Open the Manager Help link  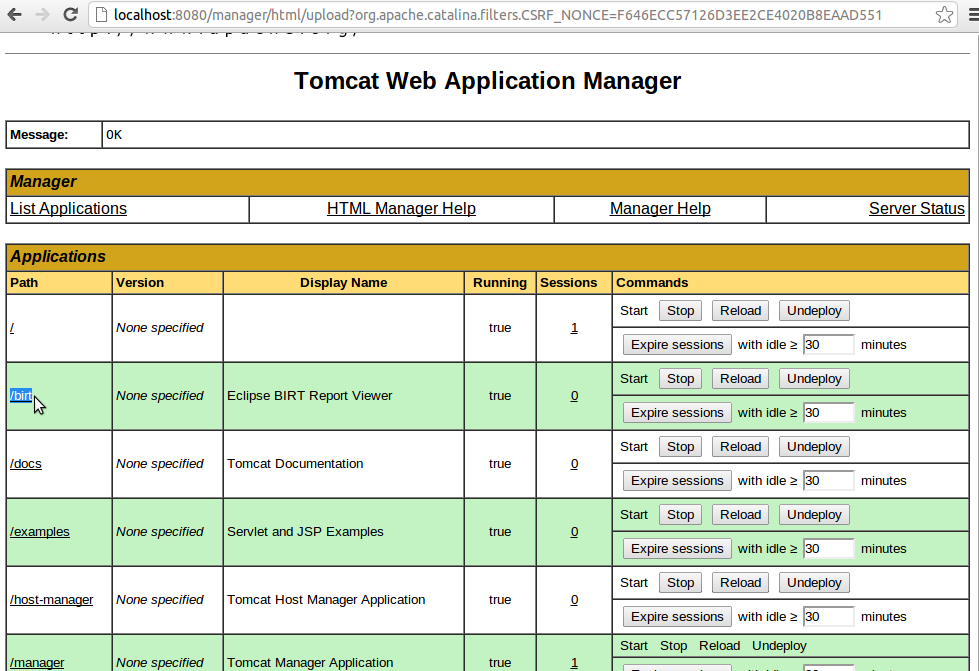660,209
